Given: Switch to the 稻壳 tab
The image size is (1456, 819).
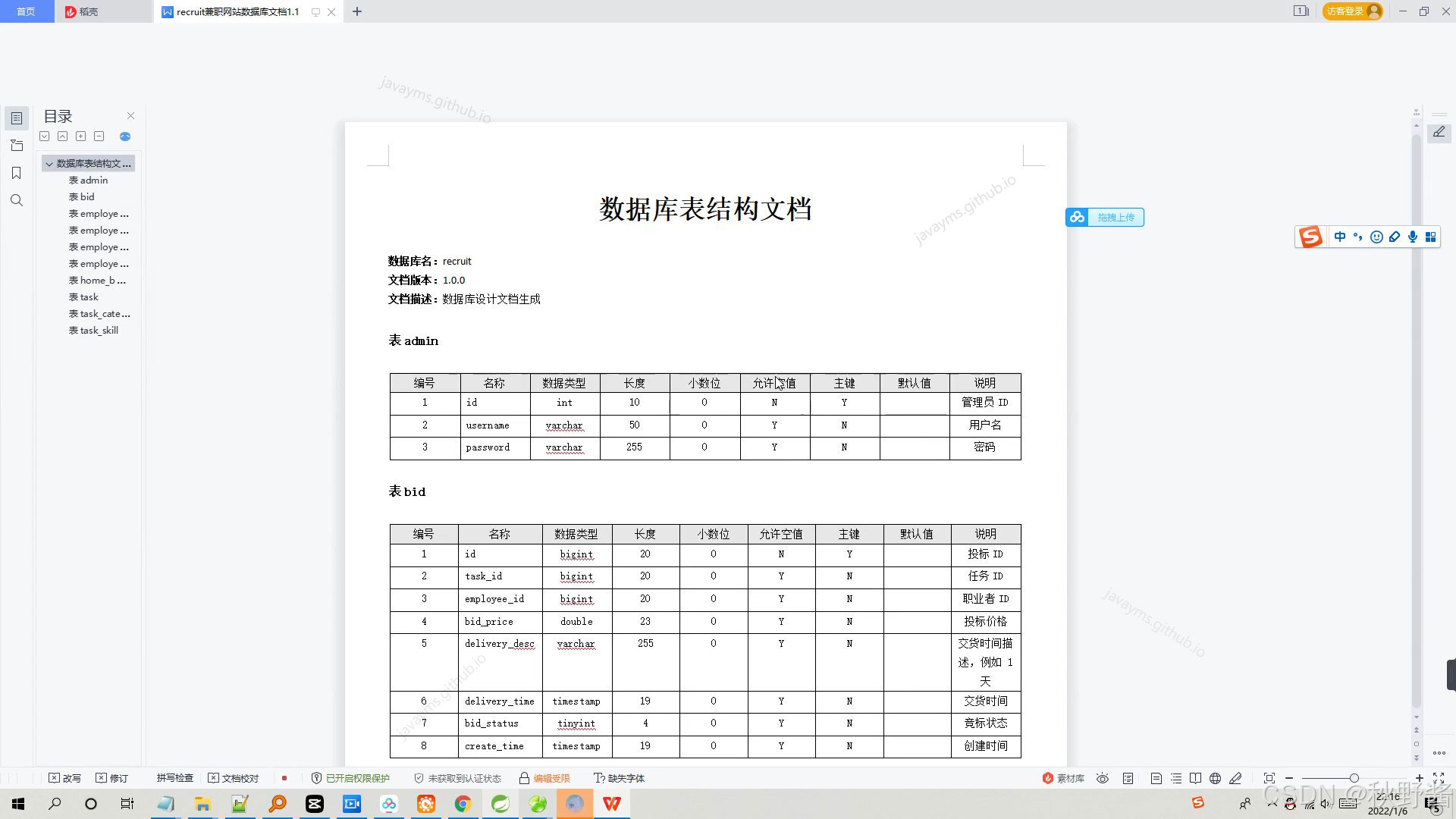Looking at the screenshot, I should point(82,11).
